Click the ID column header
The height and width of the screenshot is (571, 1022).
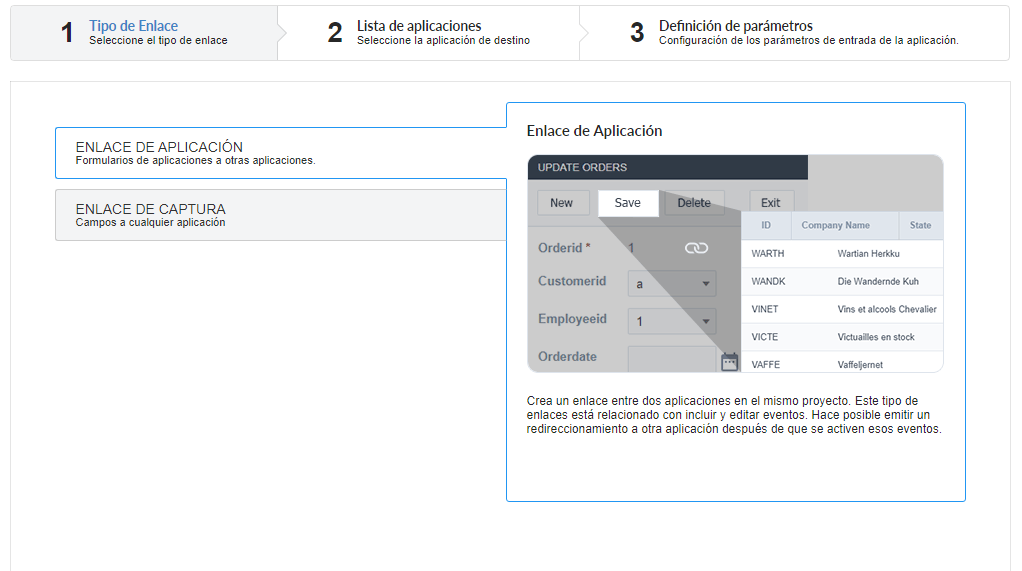766,225
